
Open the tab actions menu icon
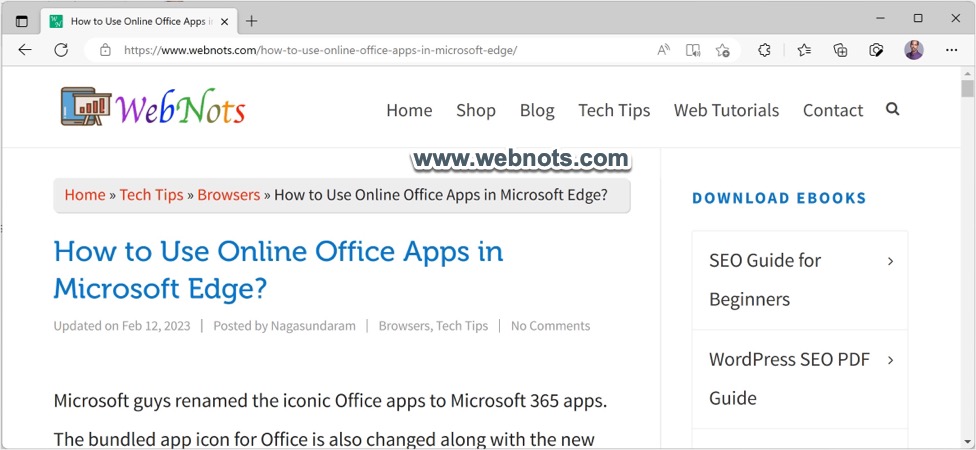point(22,21)
